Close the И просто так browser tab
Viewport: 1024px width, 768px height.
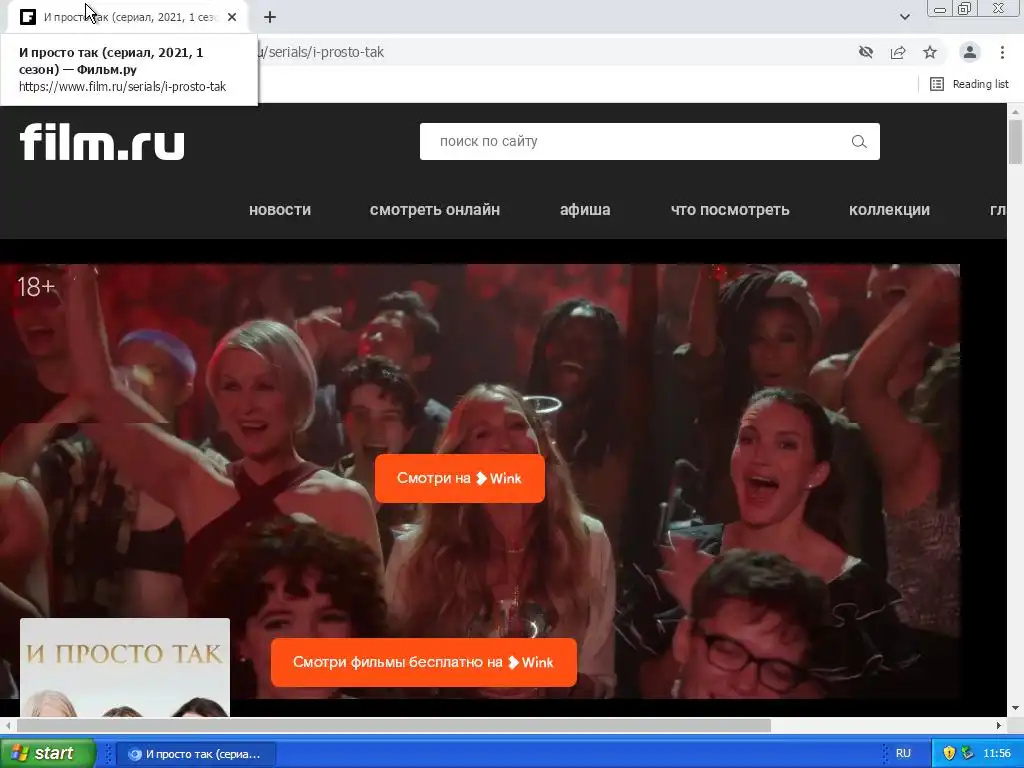click(232, 17)
